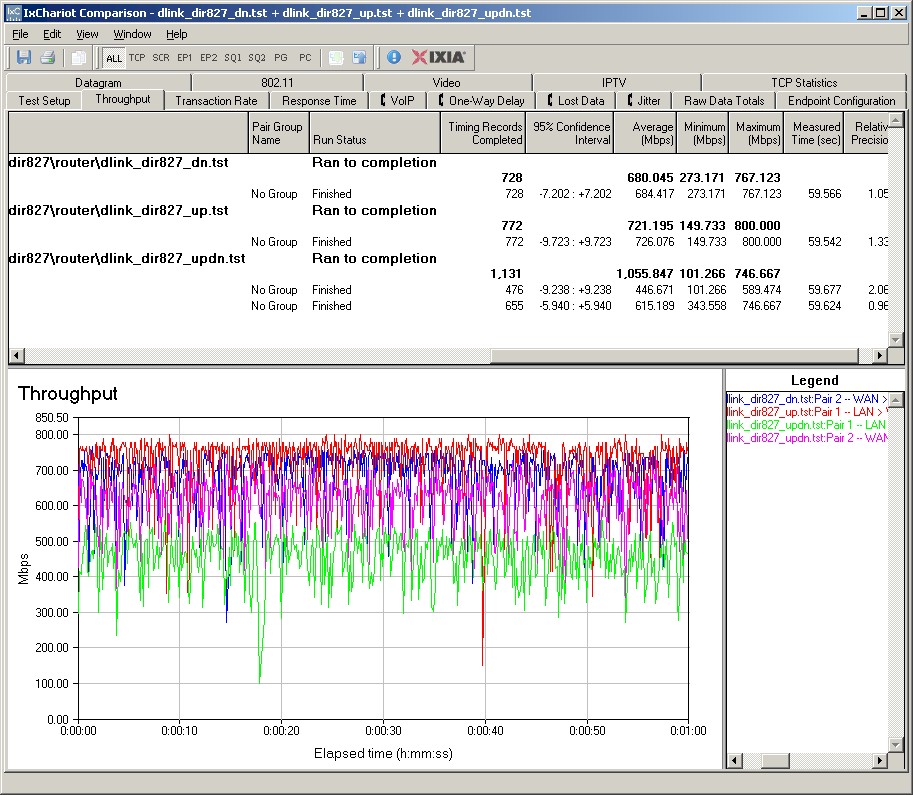The image size is (913, 795).
Task: Click the legend scroll-down arrow
Action: coord(896,744)
